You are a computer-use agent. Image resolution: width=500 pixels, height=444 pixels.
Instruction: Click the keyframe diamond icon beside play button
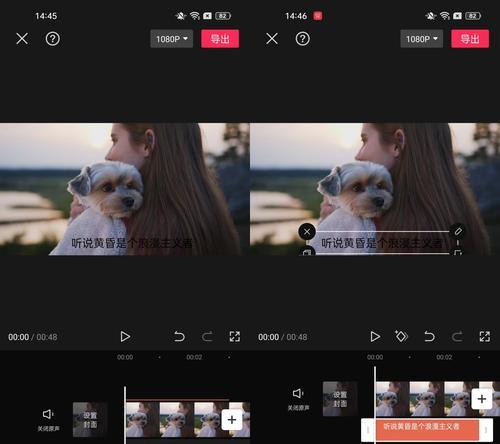click(401, 336)
